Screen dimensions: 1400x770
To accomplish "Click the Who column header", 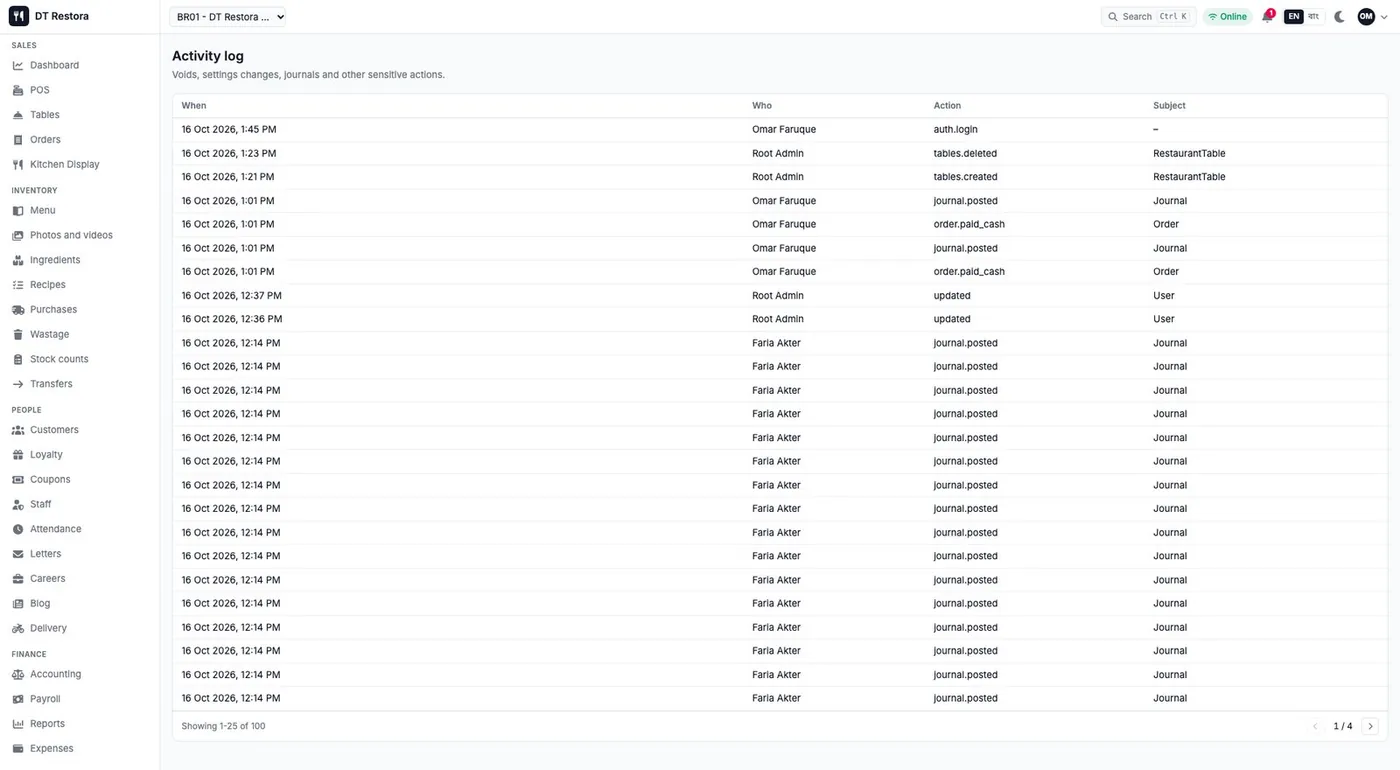I will [x=762, y=106].
